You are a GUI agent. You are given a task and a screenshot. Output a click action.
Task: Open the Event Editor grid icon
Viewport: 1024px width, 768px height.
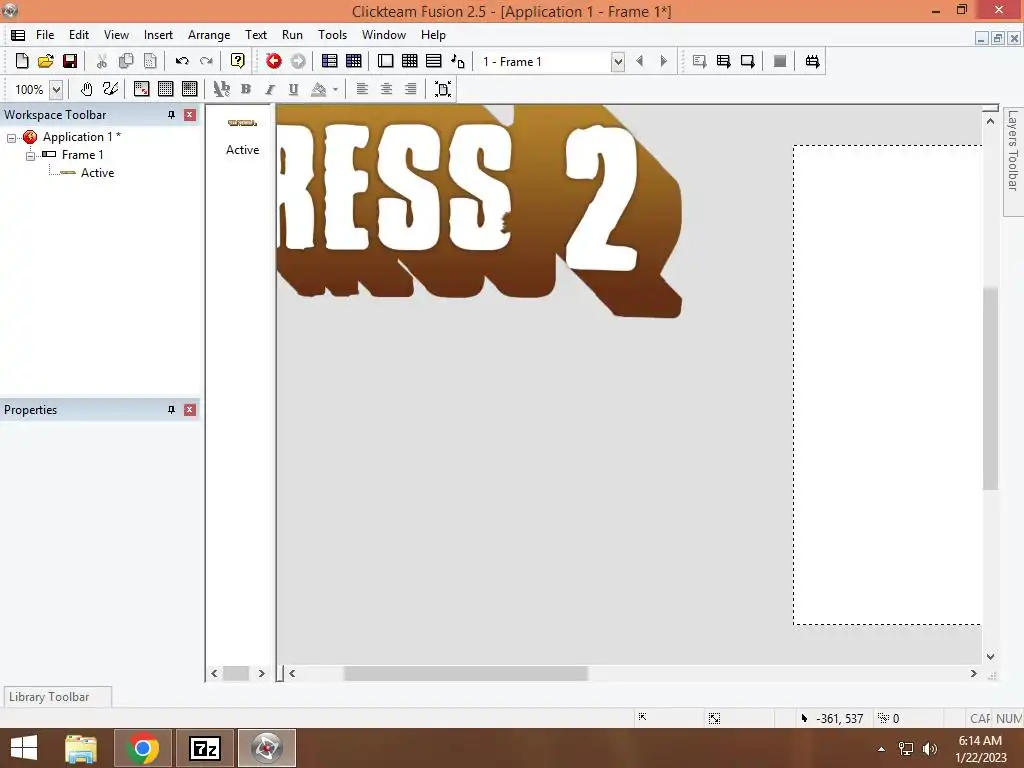click(x=409, y=61)
